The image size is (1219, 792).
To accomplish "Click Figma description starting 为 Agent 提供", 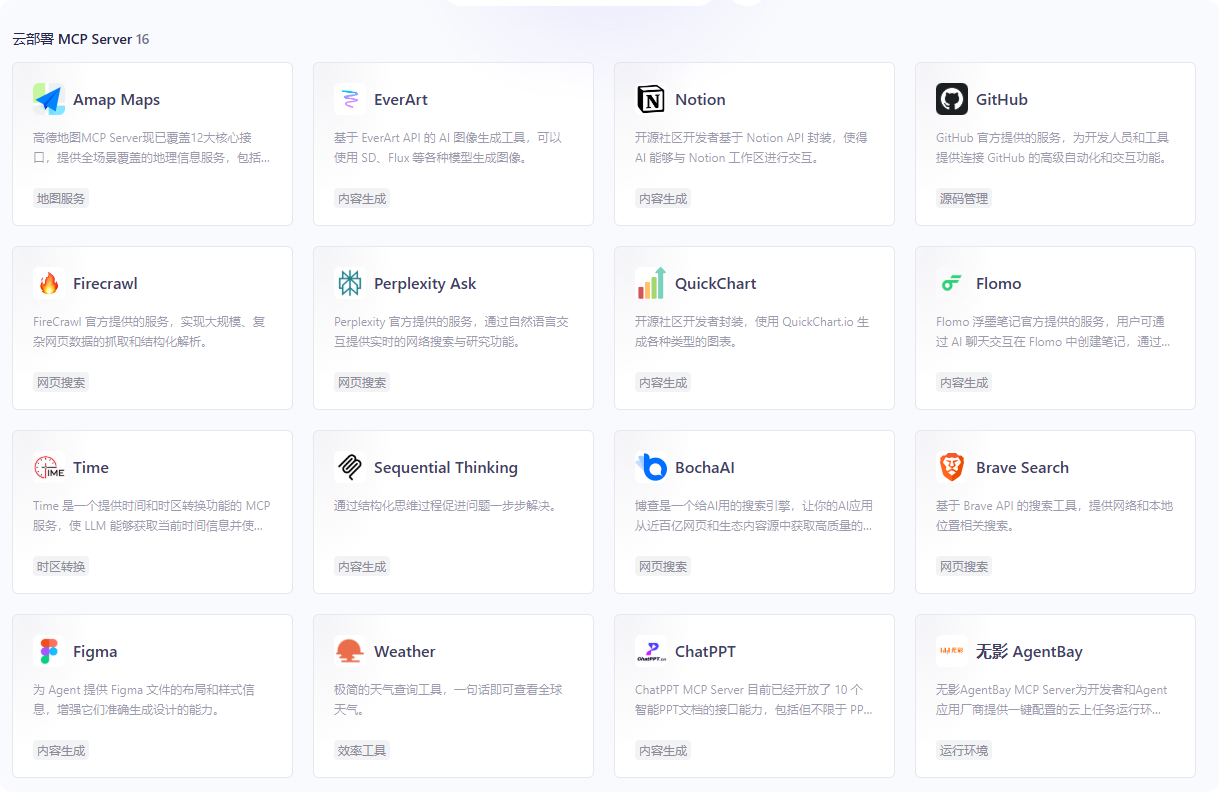I will tap(144, 699).
